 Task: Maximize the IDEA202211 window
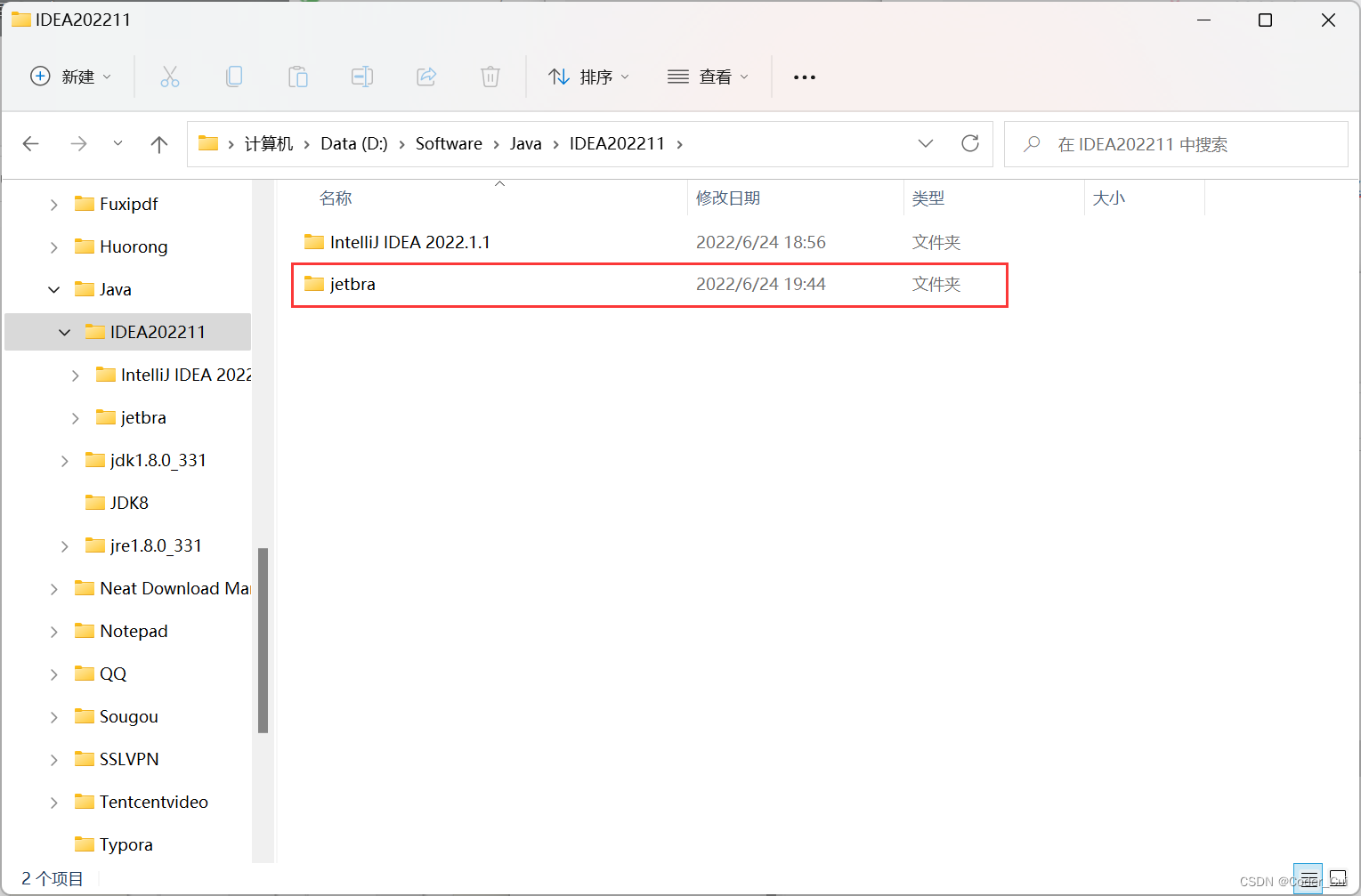click(1265, 20)
